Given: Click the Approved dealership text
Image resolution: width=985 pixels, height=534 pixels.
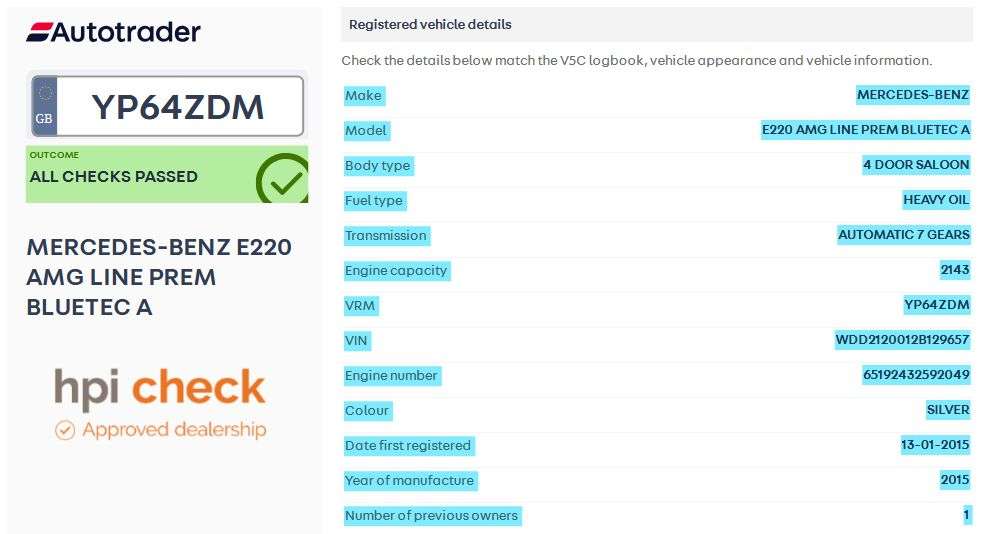Looking at the screenshot, I should click(x=174, y=430).
